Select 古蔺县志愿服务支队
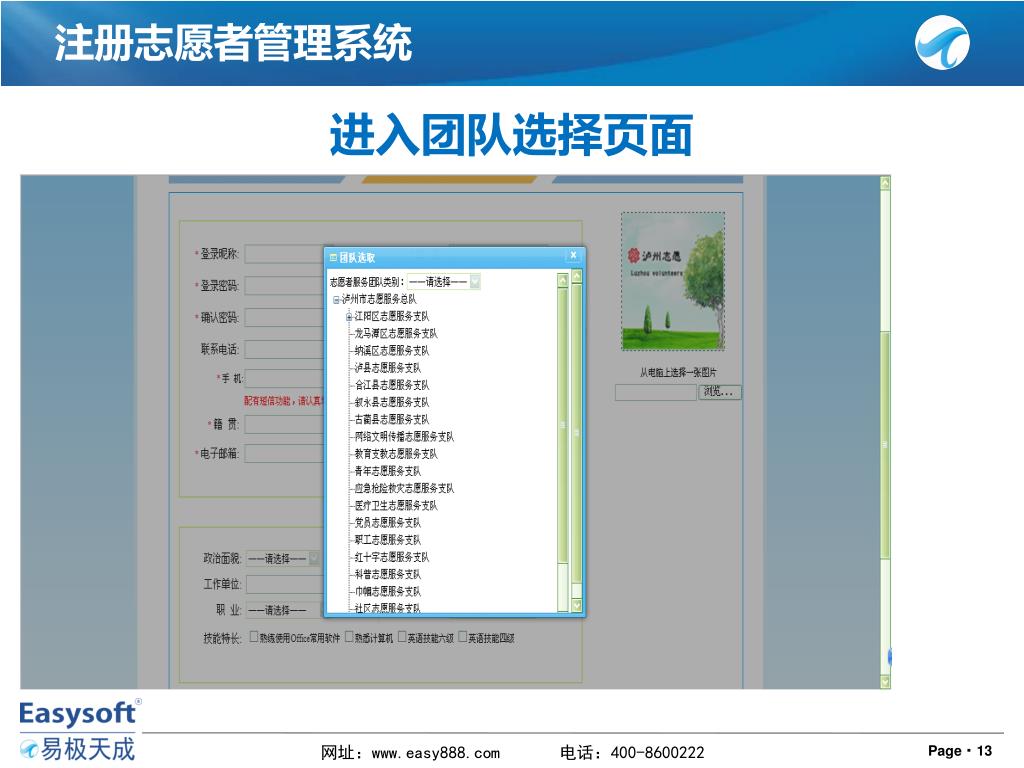Viewport: 1024px width, 768px height. coord(391,419)
